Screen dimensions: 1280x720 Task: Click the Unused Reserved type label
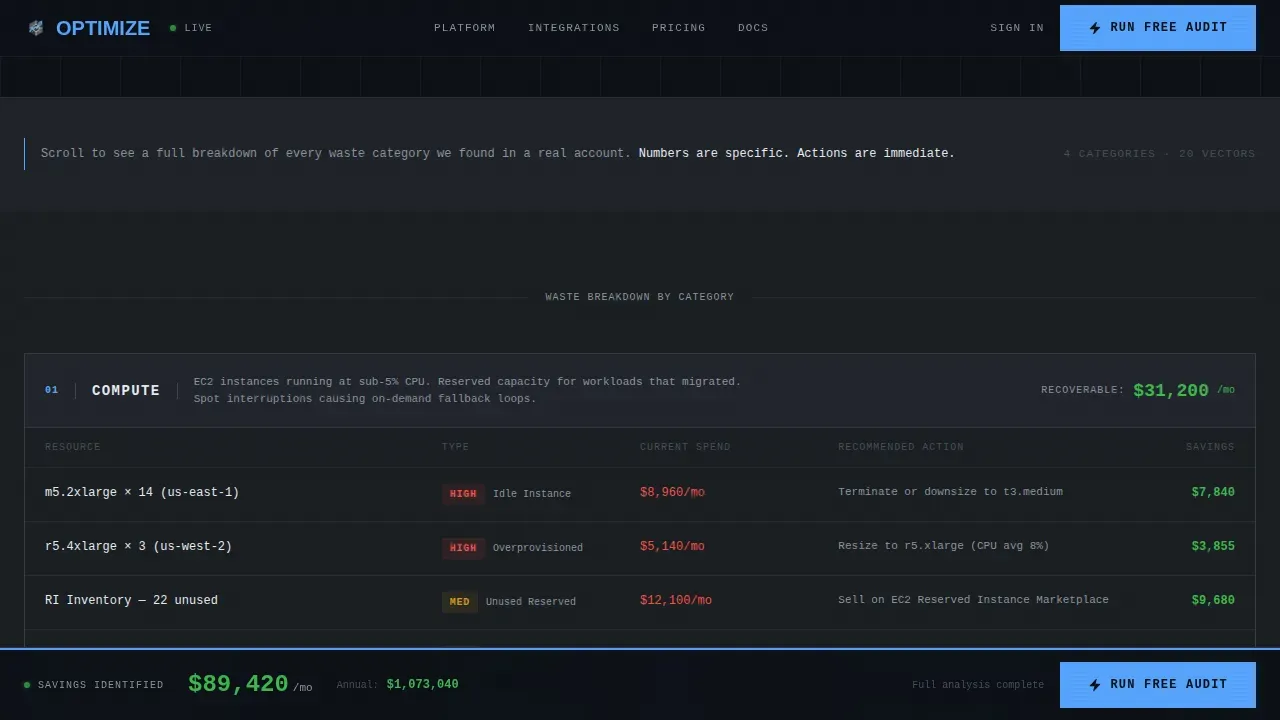pyautogui.click(x=531, y=602)
